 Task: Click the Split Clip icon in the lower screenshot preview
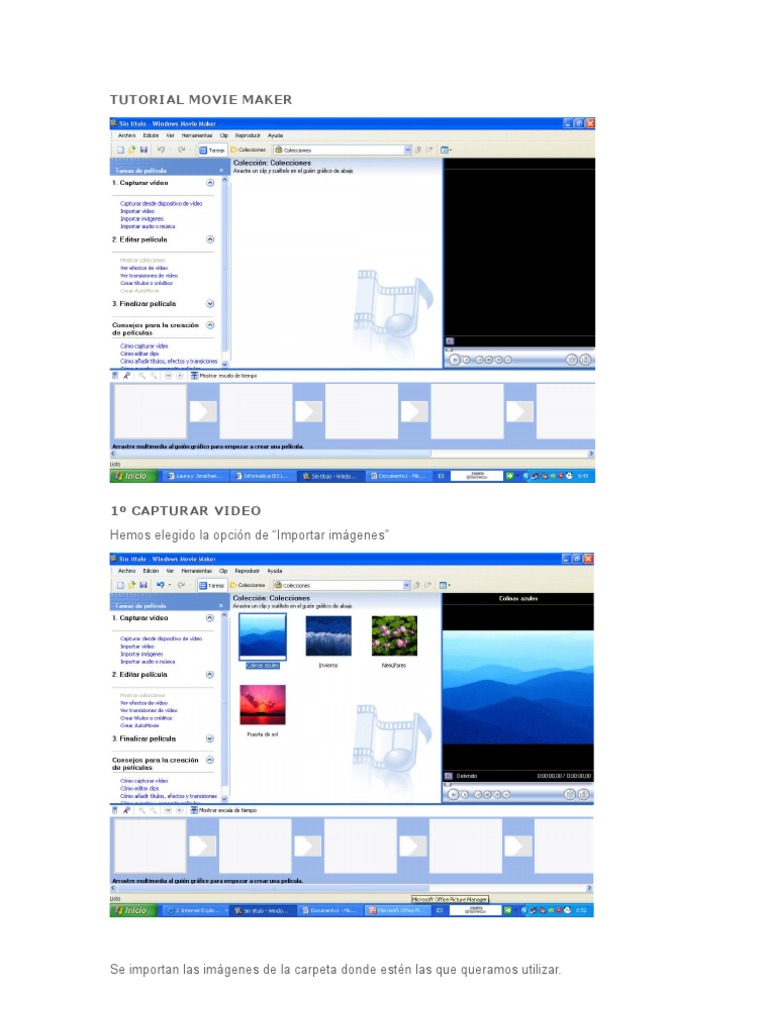[x=570, y=795]
